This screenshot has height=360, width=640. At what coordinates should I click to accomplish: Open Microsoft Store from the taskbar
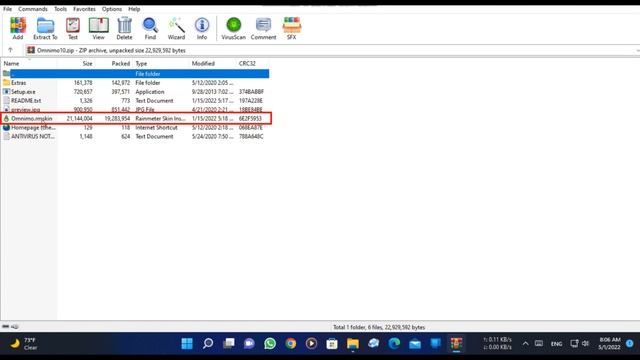[x=332, y=344]
